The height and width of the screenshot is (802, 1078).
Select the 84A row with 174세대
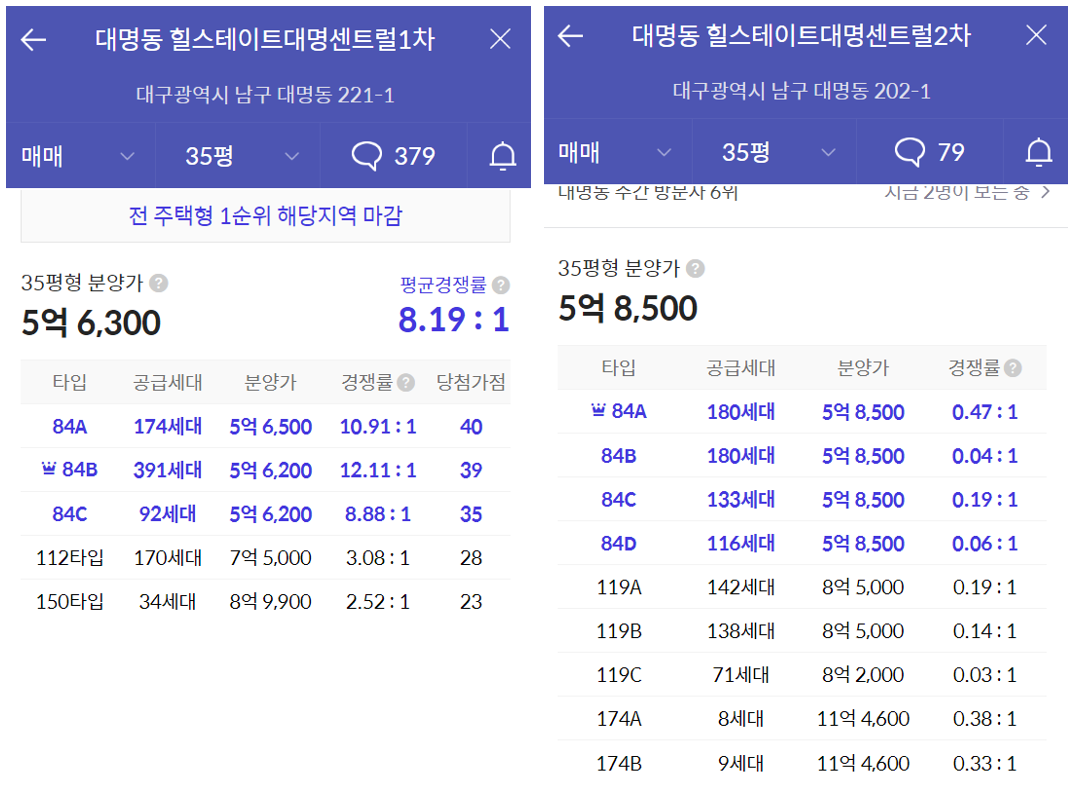(x=265, y=426)
